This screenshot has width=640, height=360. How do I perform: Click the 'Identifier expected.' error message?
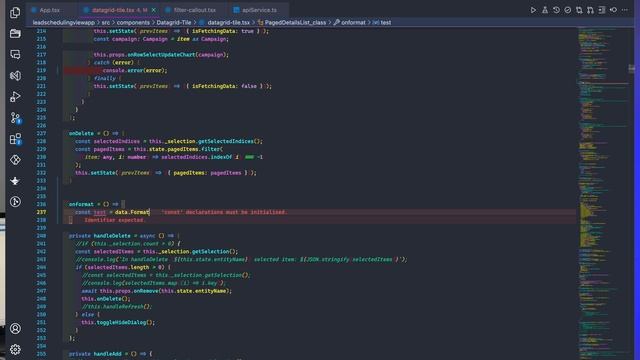coord(115,220)
